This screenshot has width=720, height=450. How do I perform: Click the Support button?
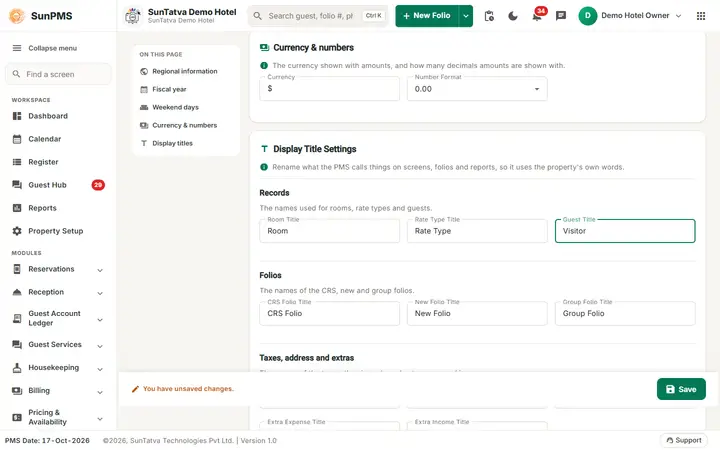point(684,440)
